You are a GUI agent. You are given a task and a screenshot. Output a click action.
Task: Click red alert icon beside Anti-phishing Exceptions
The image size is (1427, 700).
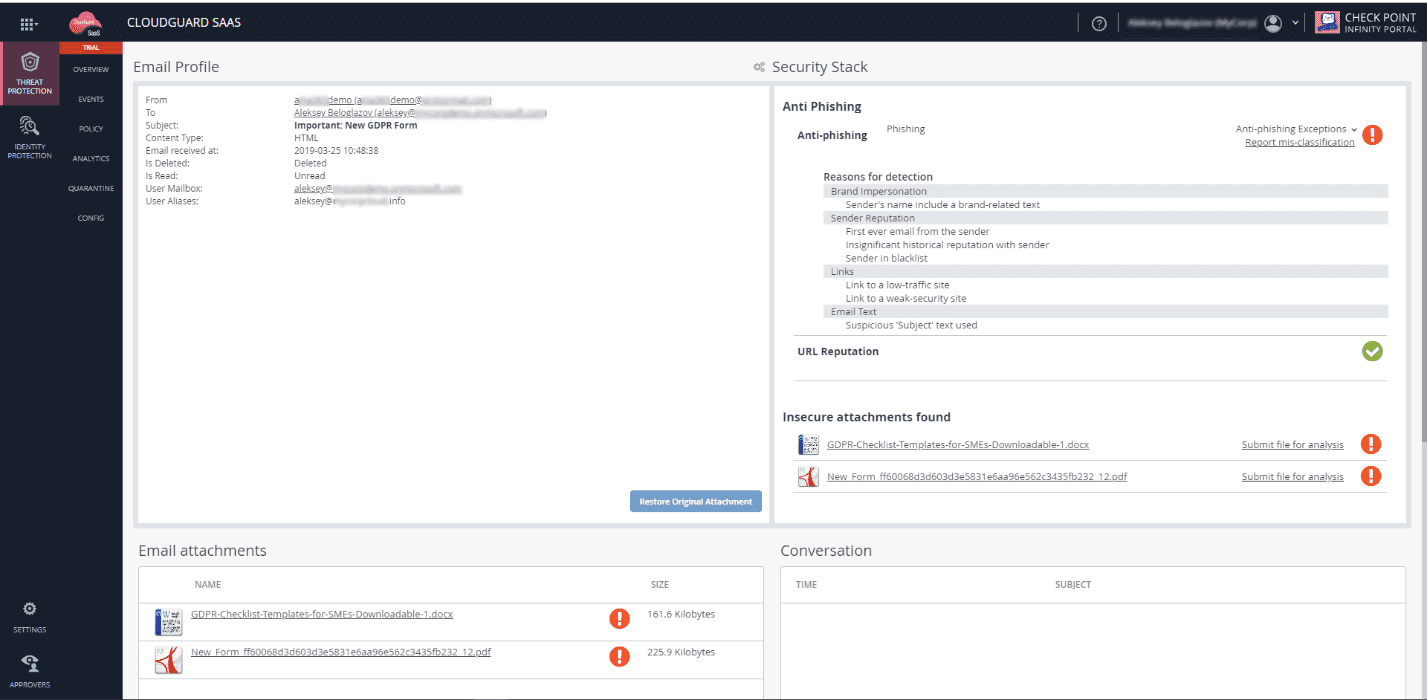coord(1372,134)
